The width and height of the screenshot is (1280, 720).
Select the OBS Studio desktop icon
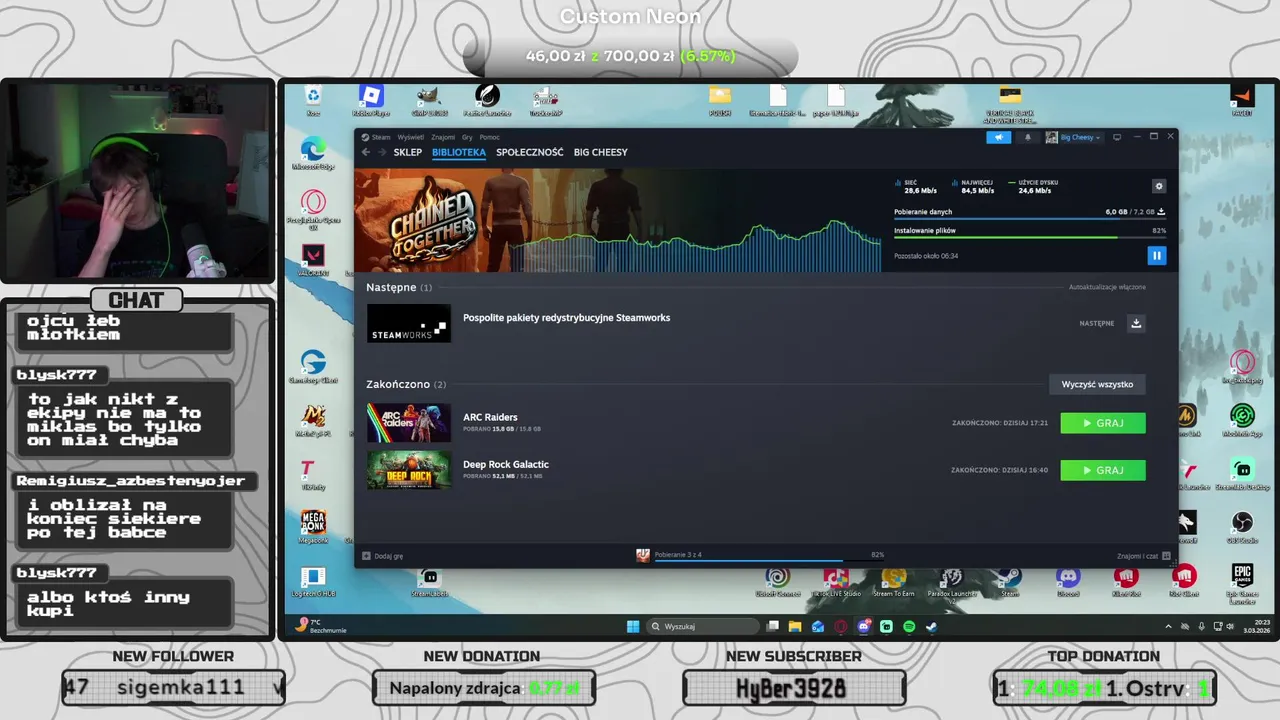1242,527
